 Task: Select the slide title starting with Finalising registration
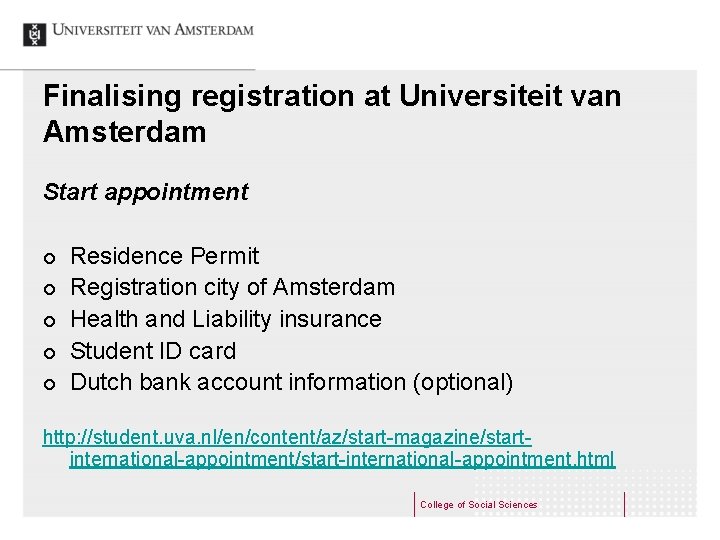pos(332,113)
